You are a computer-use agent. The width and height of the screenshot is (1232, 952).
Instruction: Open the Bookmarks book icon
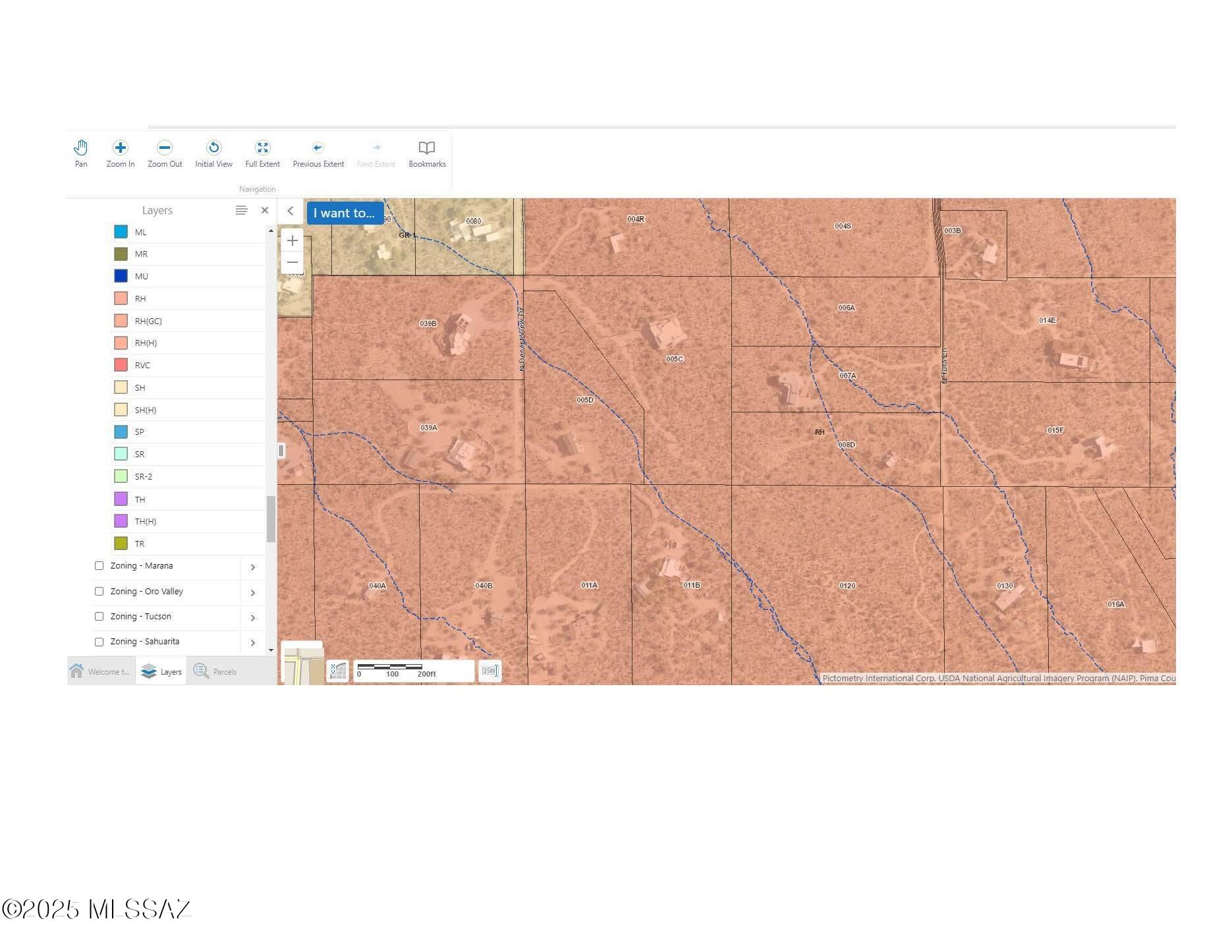tap(427, 148)
